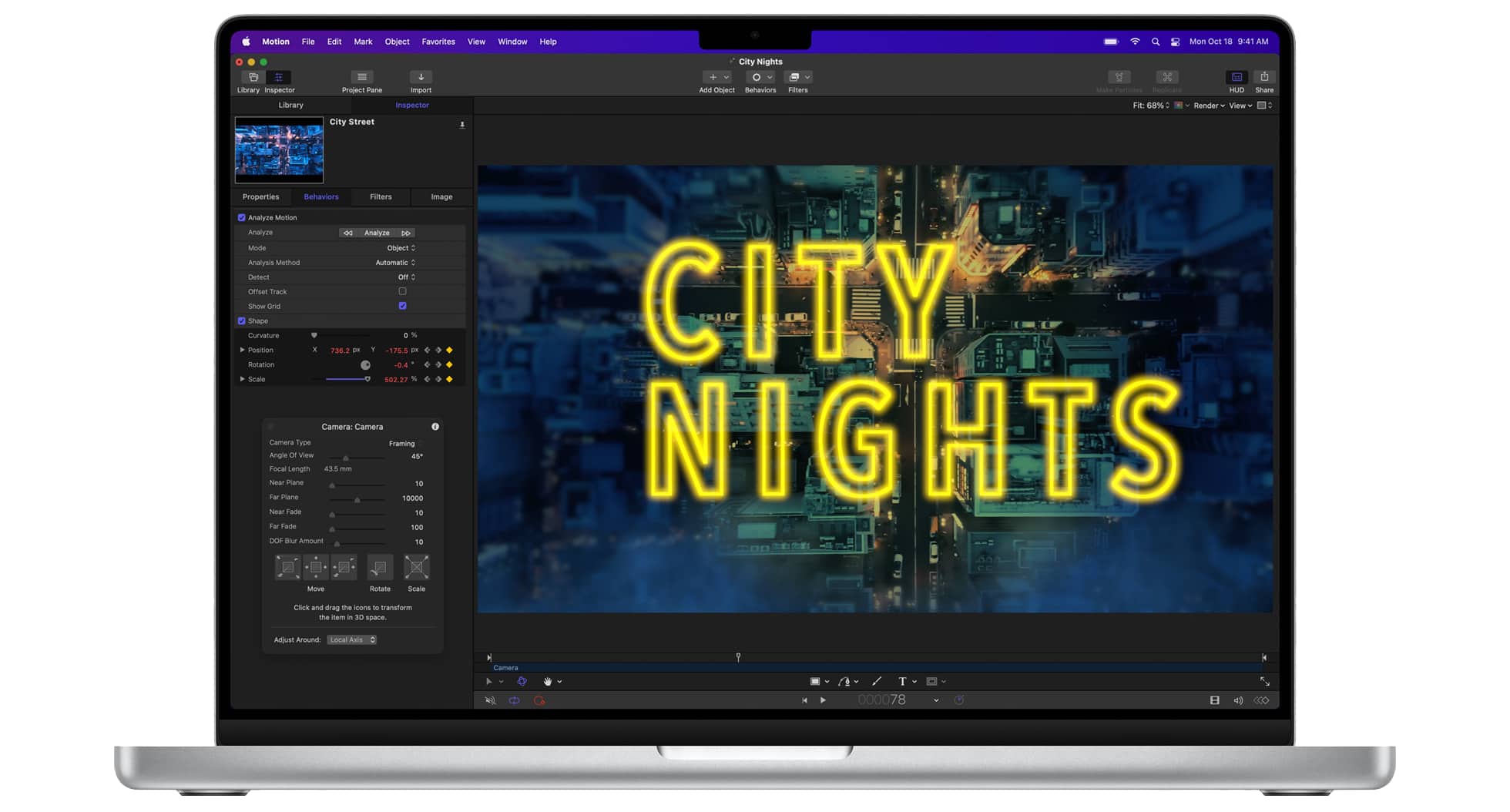Select the Rectangle Mask tool

point(931,681)
